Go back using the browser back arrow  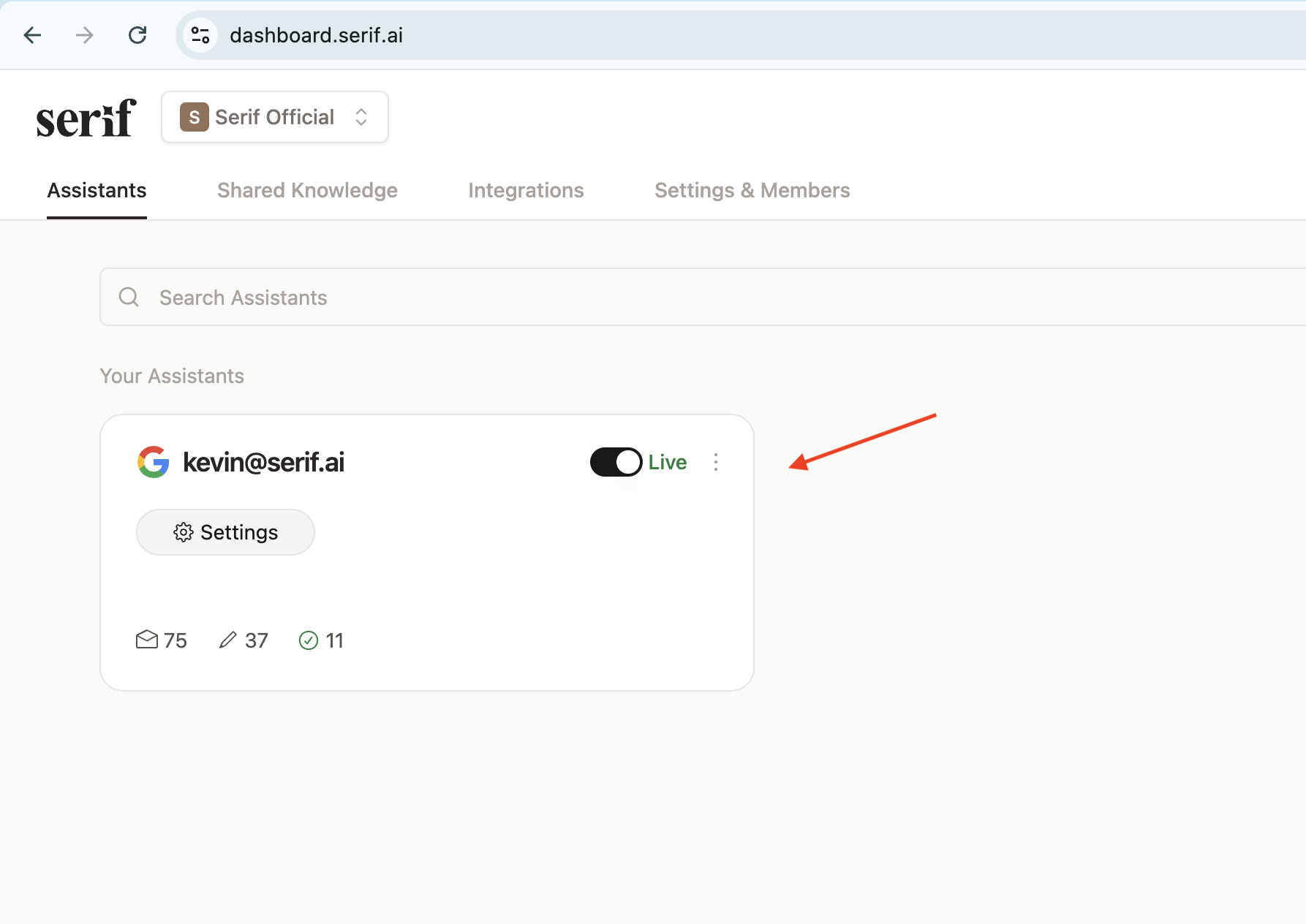tap(32, 35)
